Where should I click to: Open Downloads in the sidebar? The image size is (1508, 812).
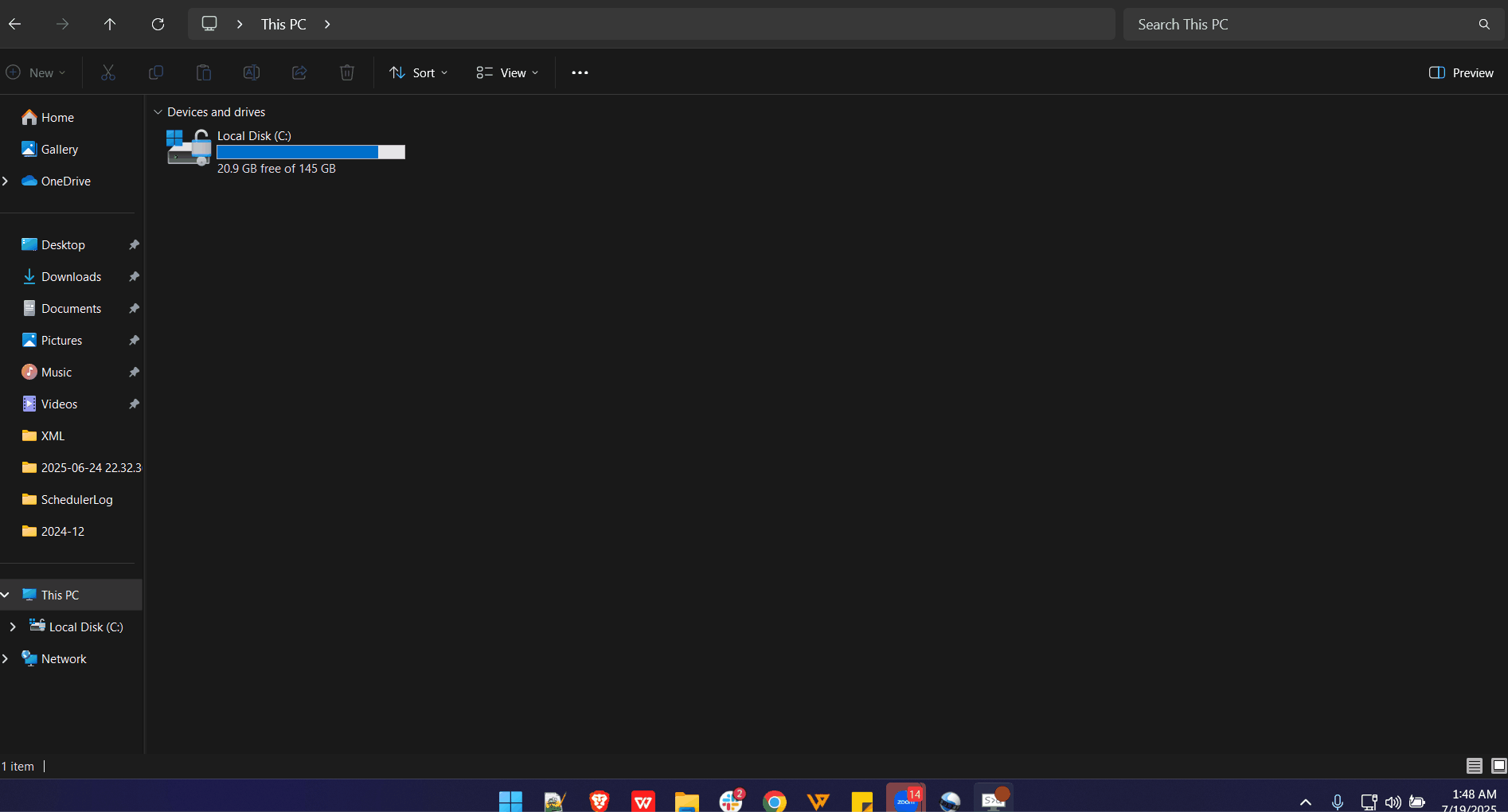(71, 276)
